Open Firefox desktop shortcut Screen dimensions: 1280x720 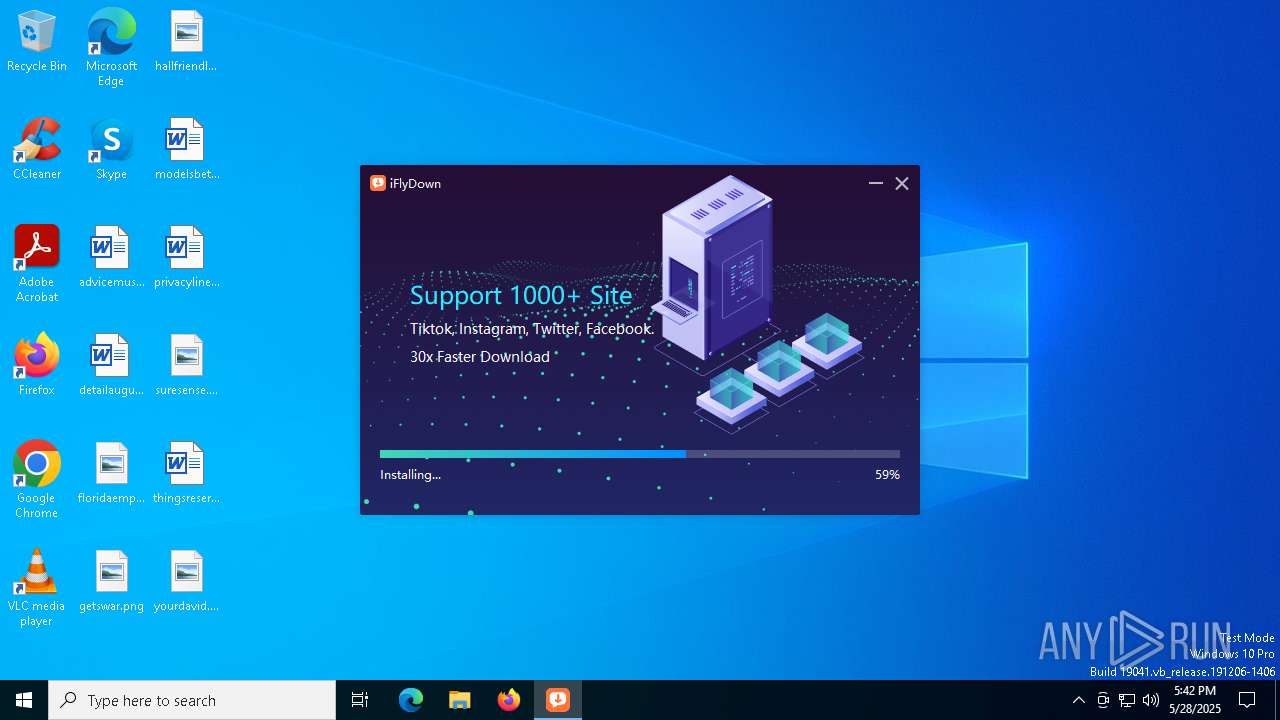click(37, 366)
